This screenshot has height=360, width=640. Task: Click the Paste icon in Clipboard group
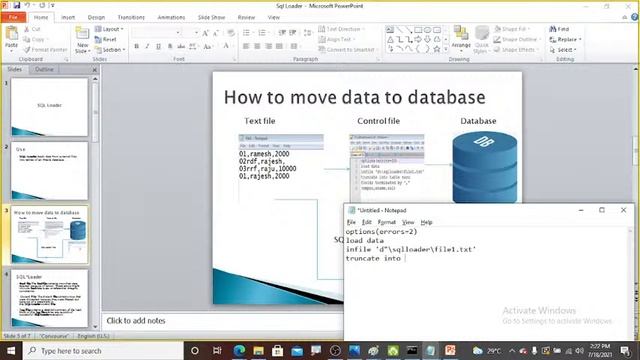click(x=11, y=33)
